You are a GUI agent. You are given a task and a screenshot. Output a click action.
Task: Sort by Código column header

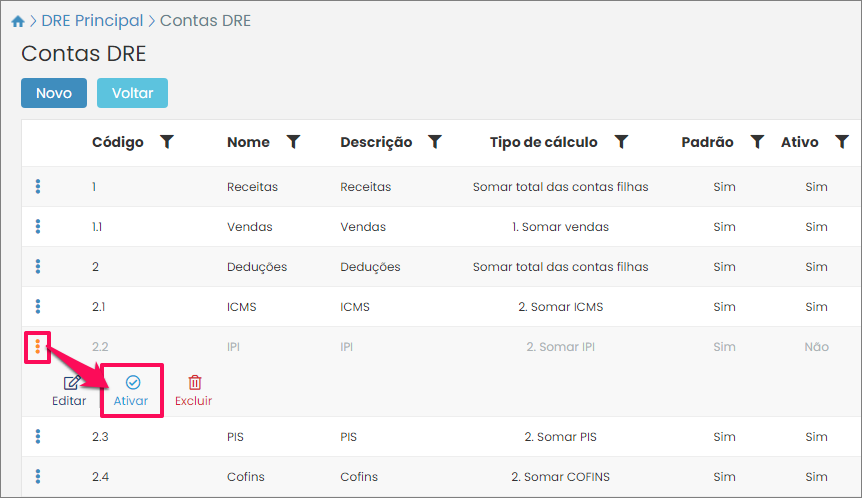(118, 142)
